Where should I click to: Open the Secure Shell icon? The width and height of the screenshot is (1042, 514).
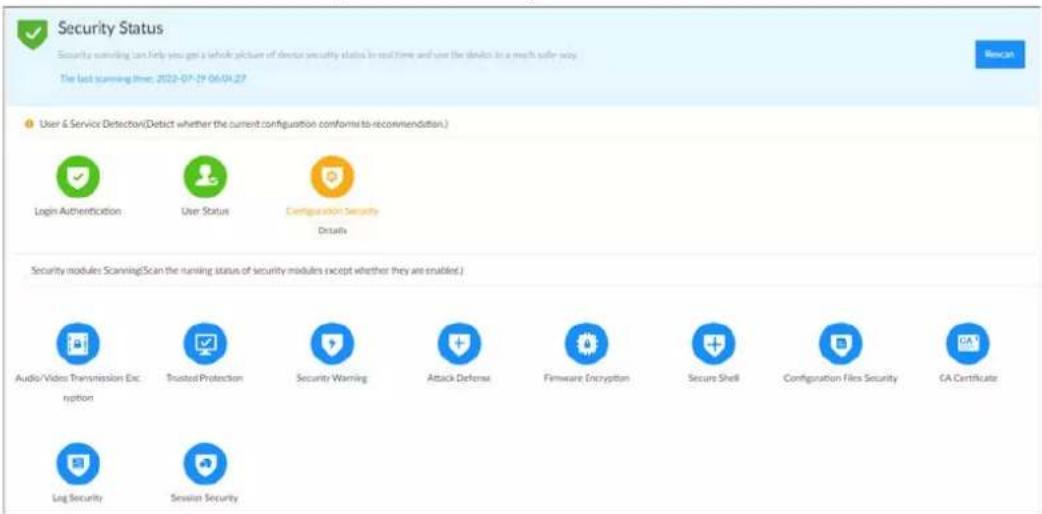[714, 343]
